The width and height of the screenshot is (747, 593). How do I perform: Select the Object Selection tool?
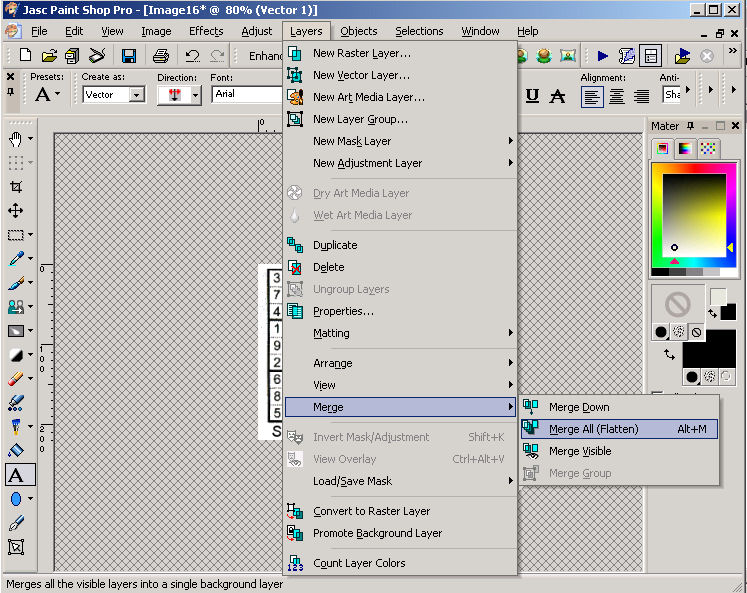click(x=16, y=546)
